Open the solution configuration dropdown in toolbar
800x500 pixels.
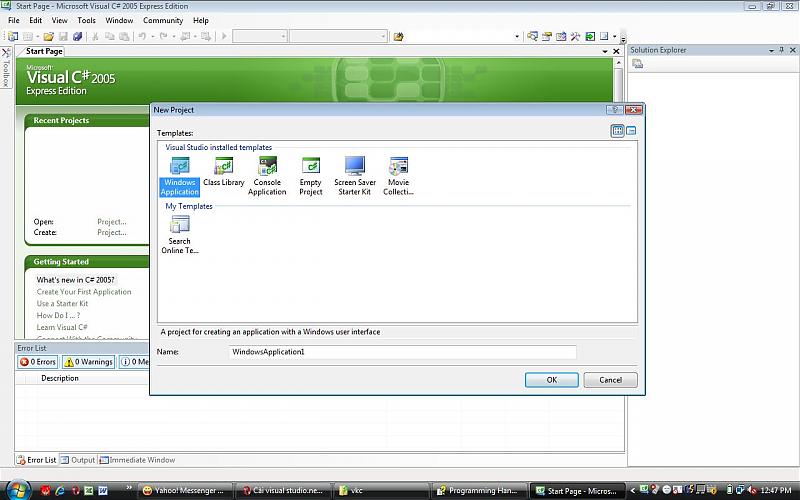[x=258, y=37]
